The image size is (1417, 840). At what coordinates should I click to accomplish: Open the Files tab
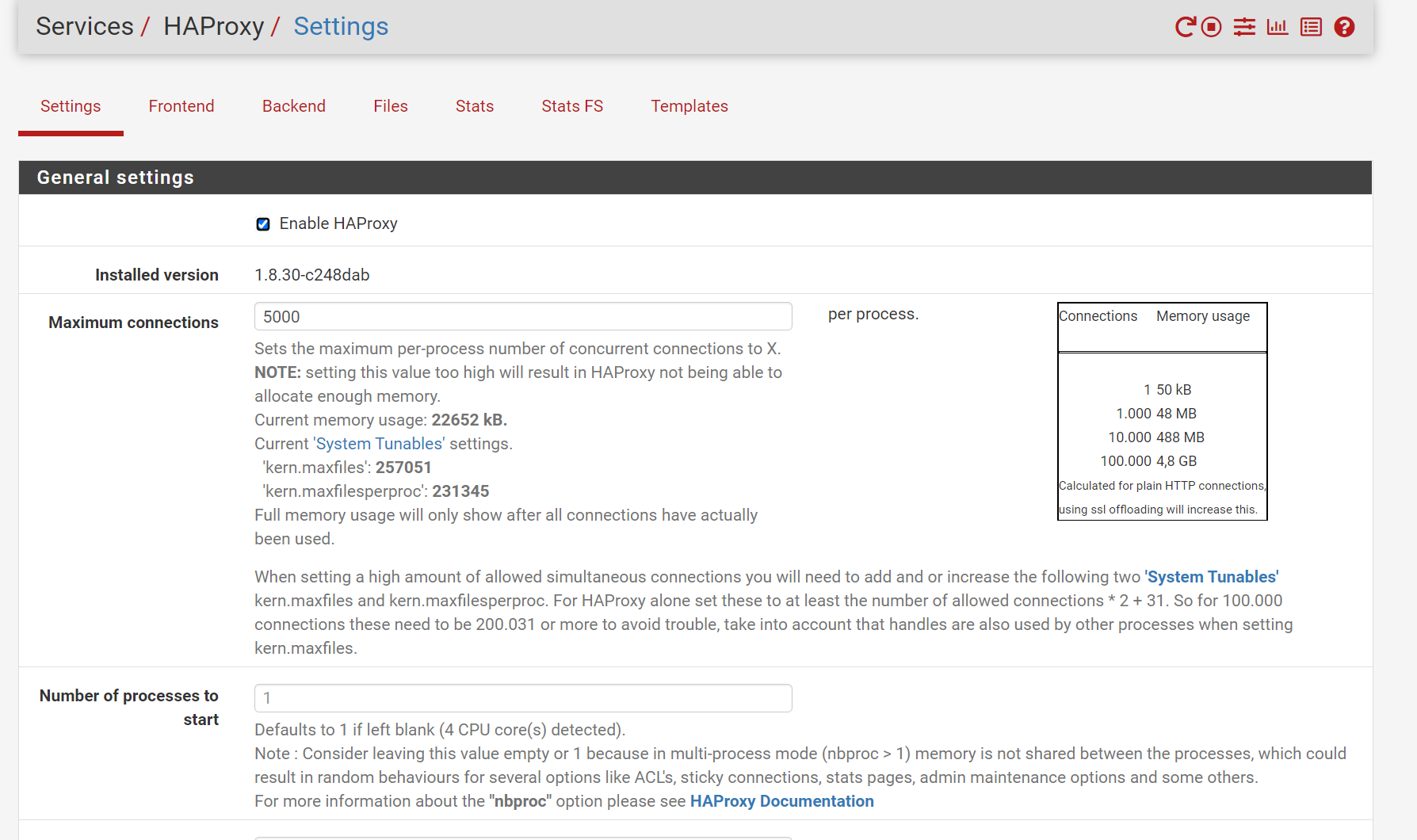click(391, 106)
